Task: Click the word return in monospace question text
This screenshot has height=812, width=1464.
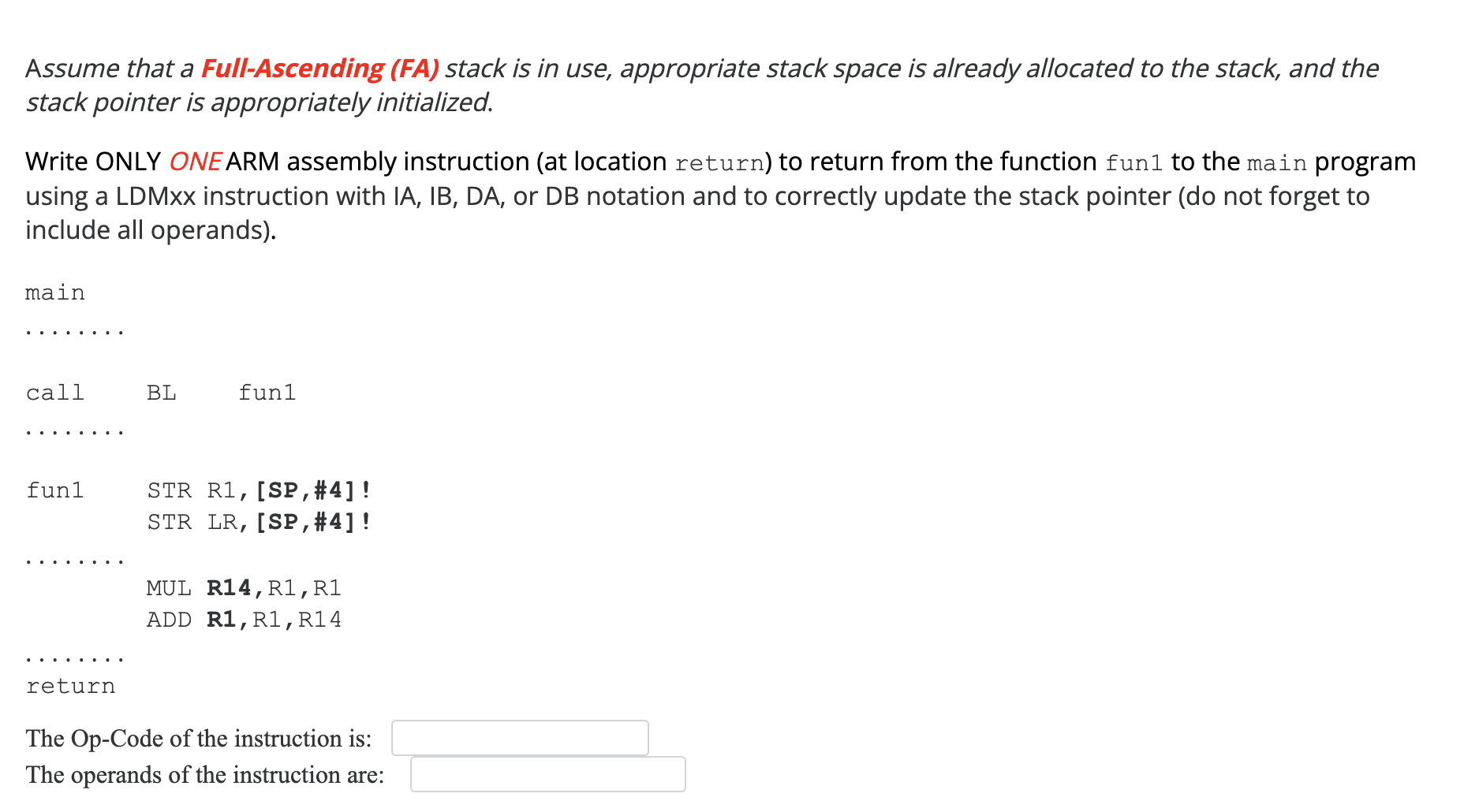Action: coord(719,162)
